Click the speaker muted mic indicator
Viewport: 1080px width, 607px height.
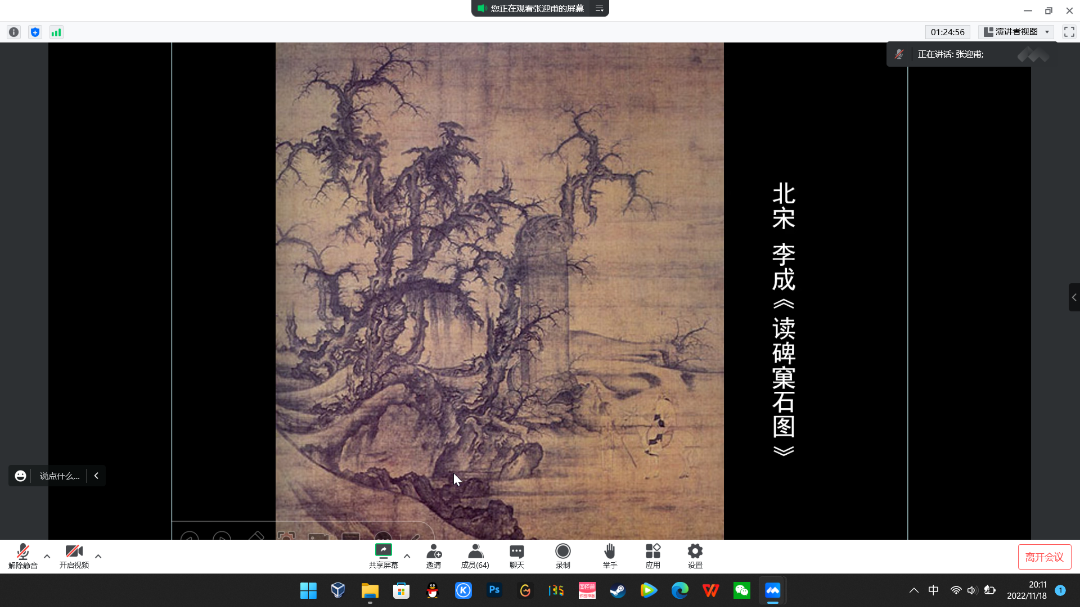click(899, 54)
